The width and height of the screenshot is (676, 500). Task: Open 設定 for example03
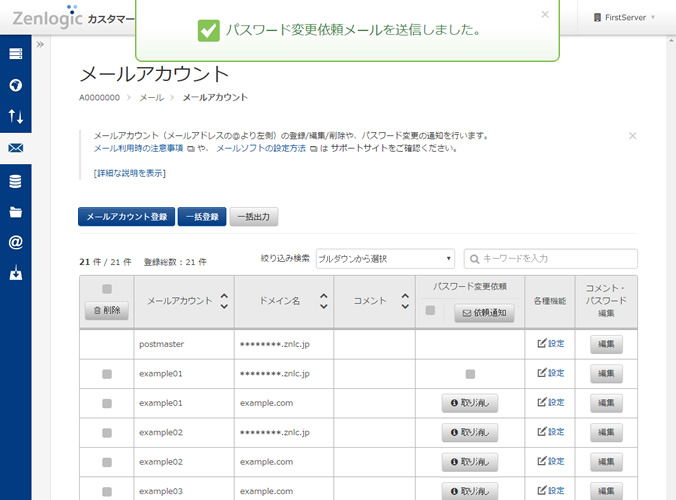point(551,491)
